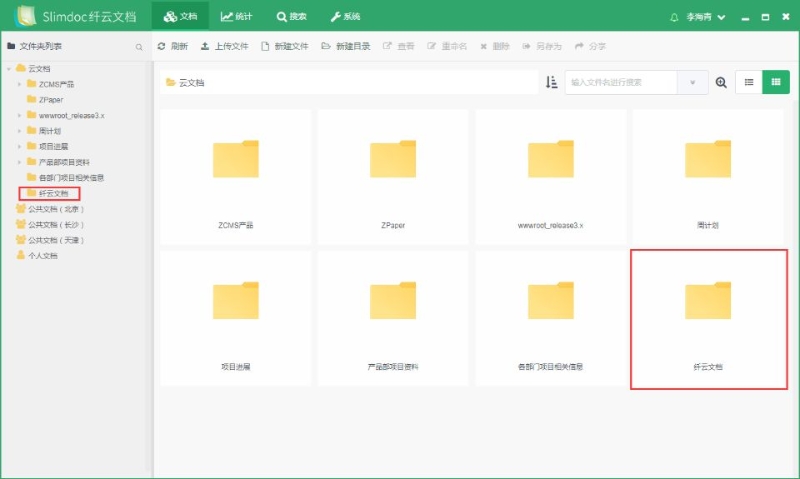Expand the ZCMS产品 tree node

20,84
